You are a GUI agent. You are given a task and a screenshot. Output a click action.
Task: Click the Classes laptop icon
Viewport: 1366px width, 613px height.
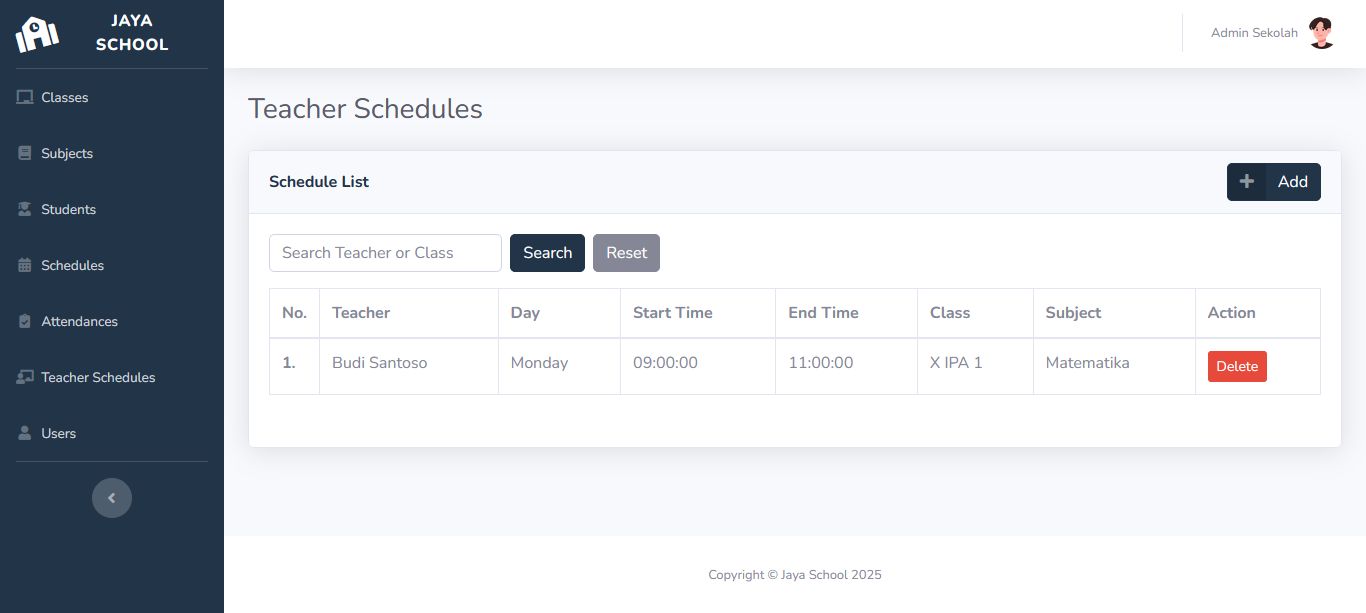(x=25, y=97)
